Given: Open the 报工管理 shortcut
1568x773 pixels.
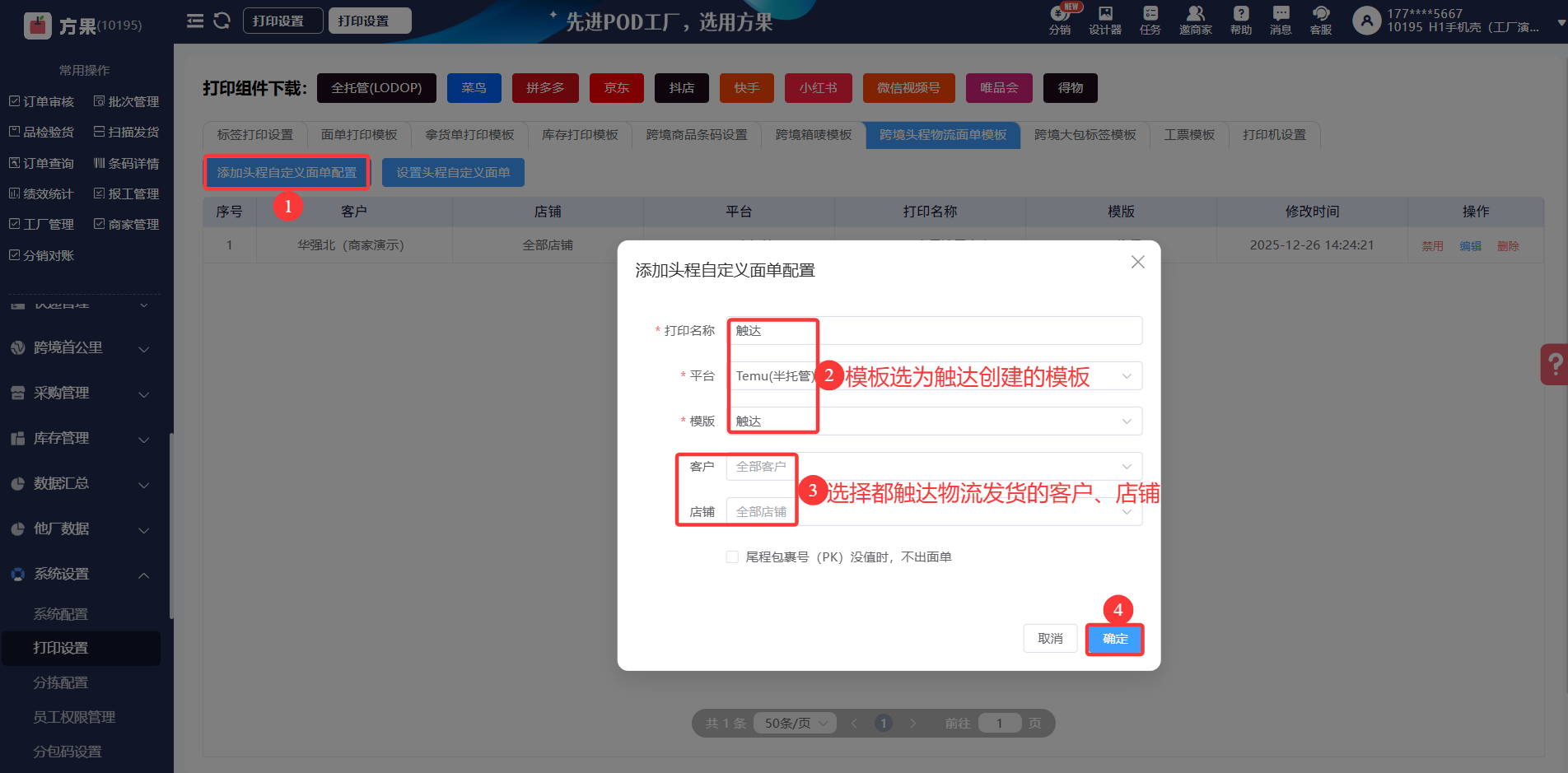Looking at the screenshot, I should (127, 193).
